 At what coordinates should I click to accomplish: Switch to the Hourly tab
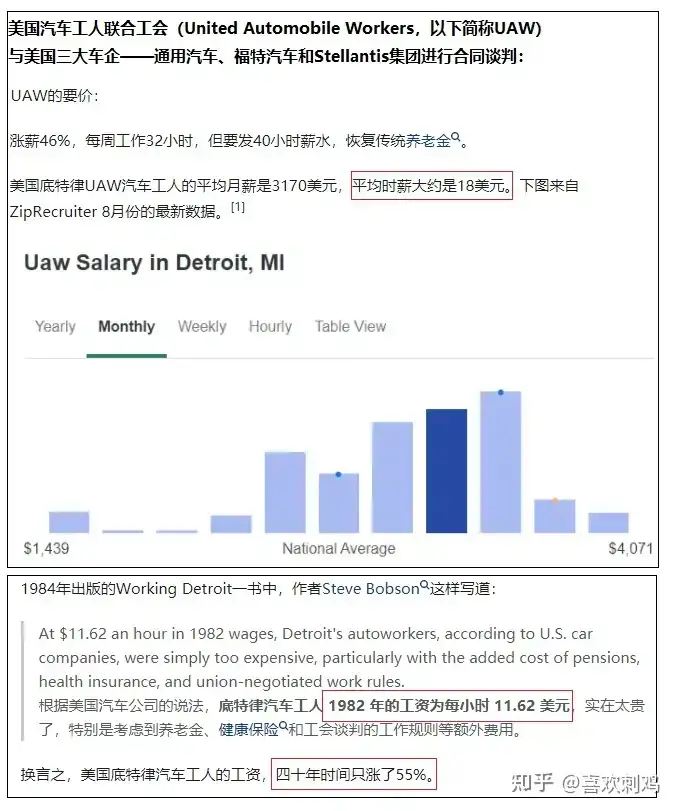[270, 326]
